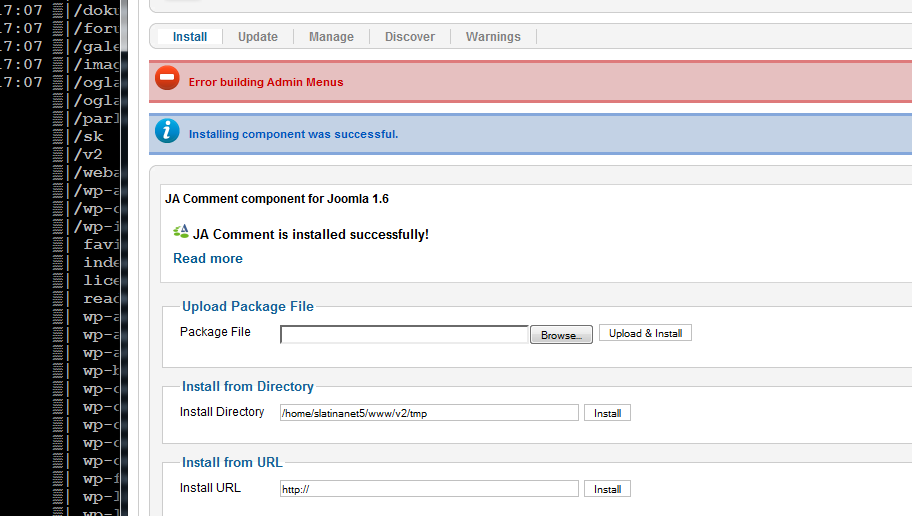The width and height of the screenshot is (912, 516).
Task: Click Install button beside Install URL
Action: point(607,489)
